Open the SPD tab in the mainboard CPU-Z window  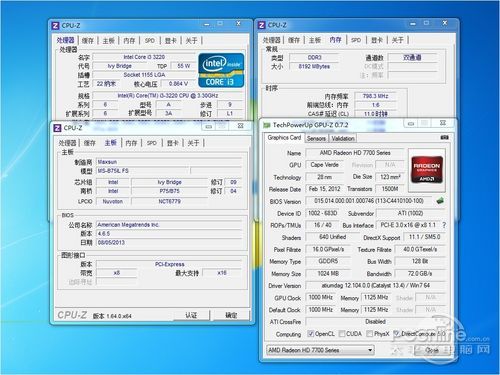pos(152,143)
